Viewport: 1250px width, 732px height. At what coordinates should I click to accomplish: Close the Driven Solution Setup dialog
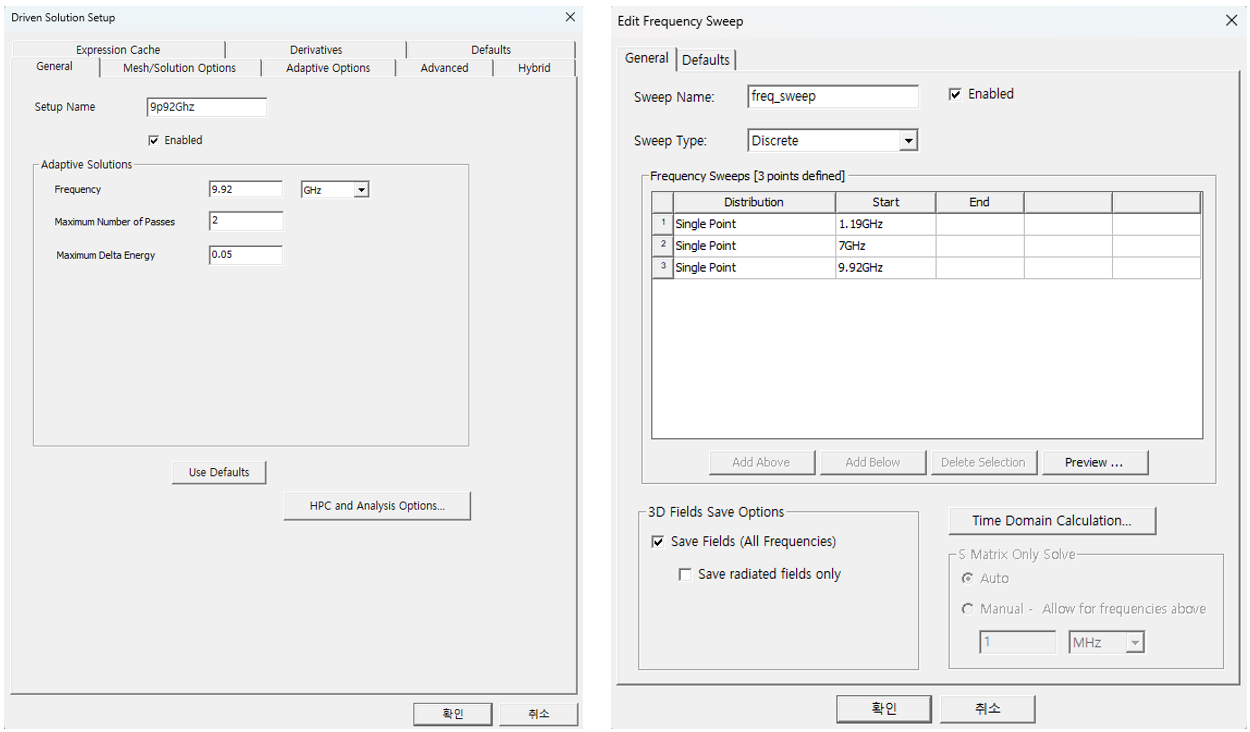(570, 17)
